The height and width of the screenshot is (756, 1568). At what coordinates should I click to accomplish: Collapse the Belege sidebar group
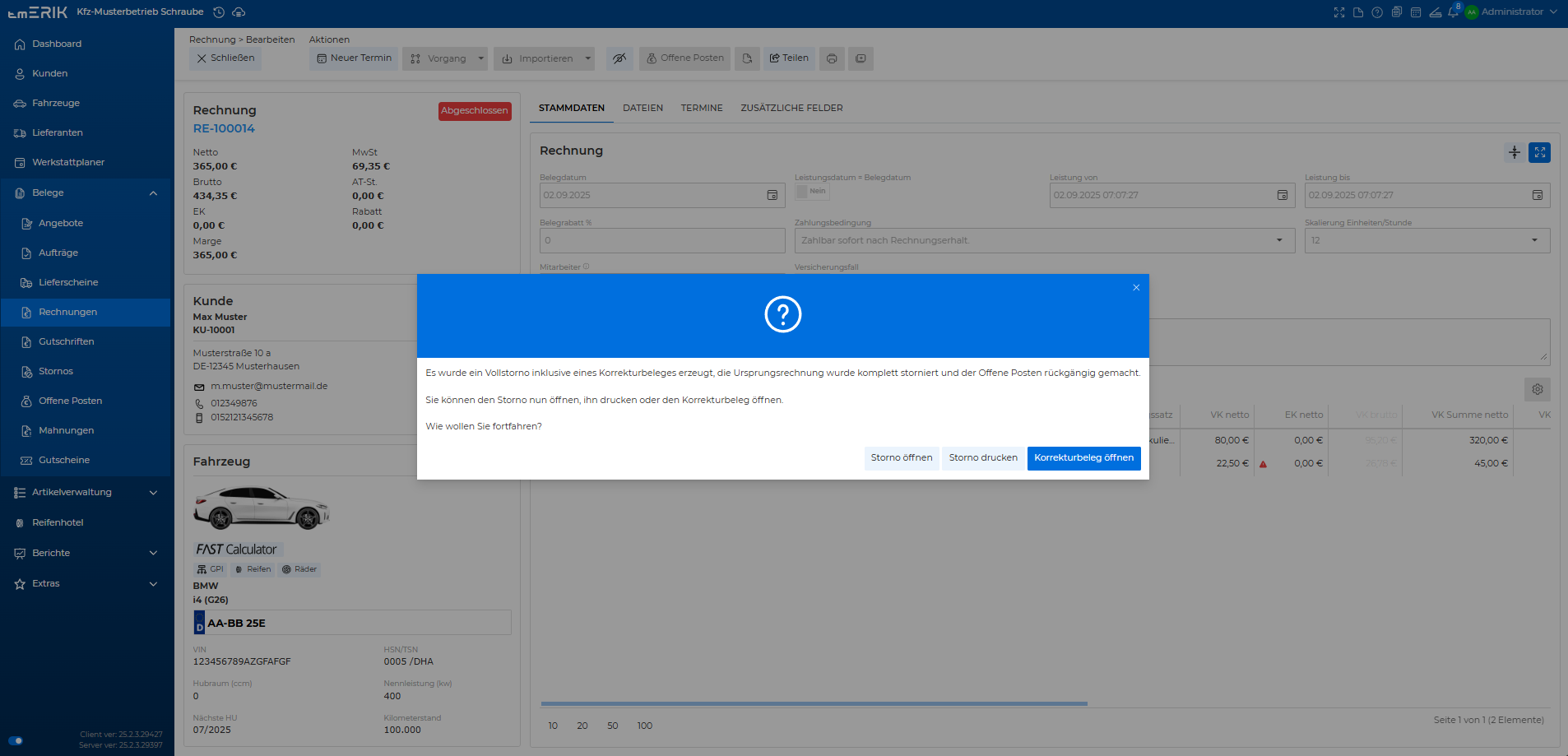click(153, 193)
